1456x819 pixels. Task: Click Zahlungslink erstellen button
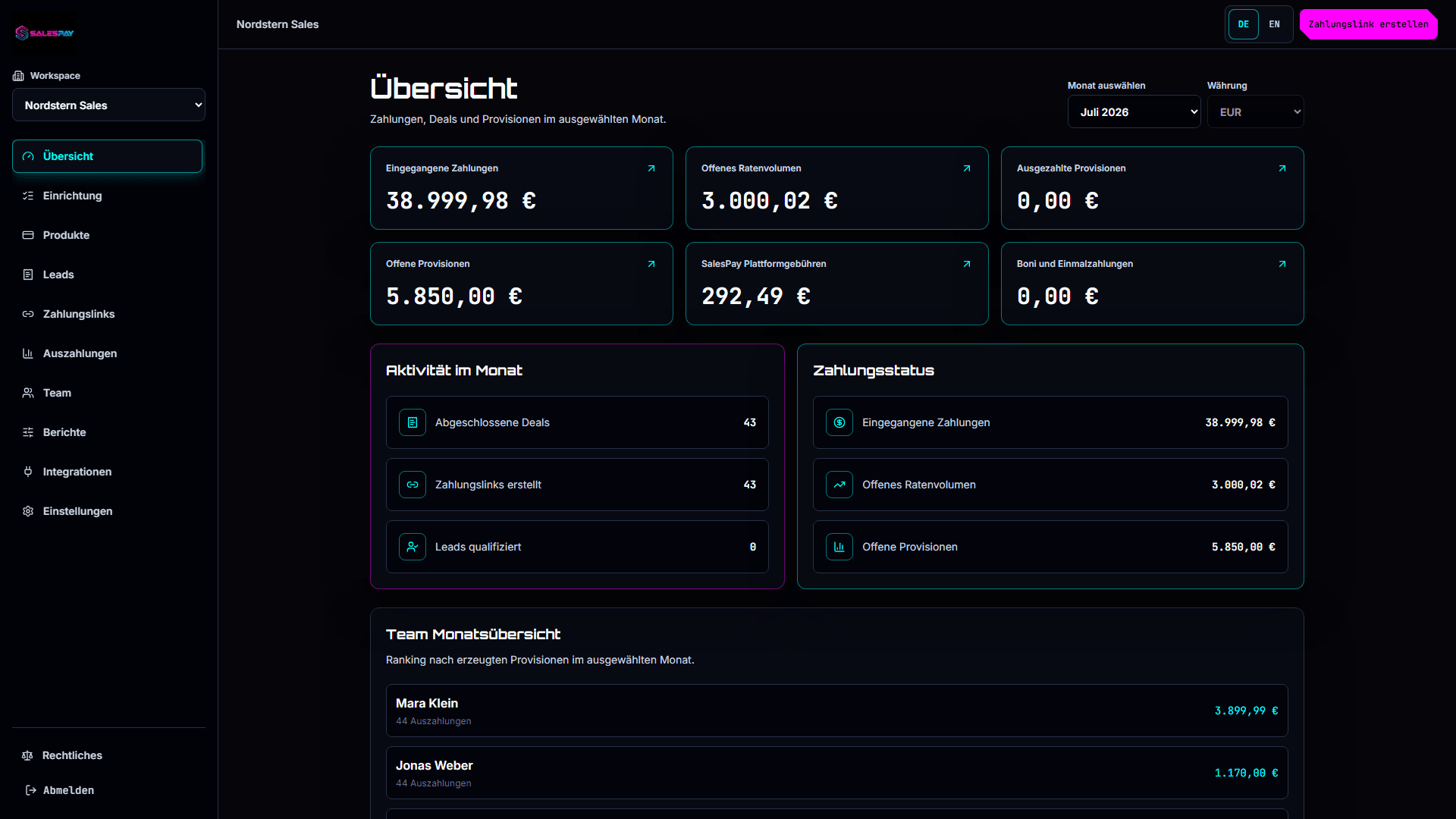(1369, 24)
